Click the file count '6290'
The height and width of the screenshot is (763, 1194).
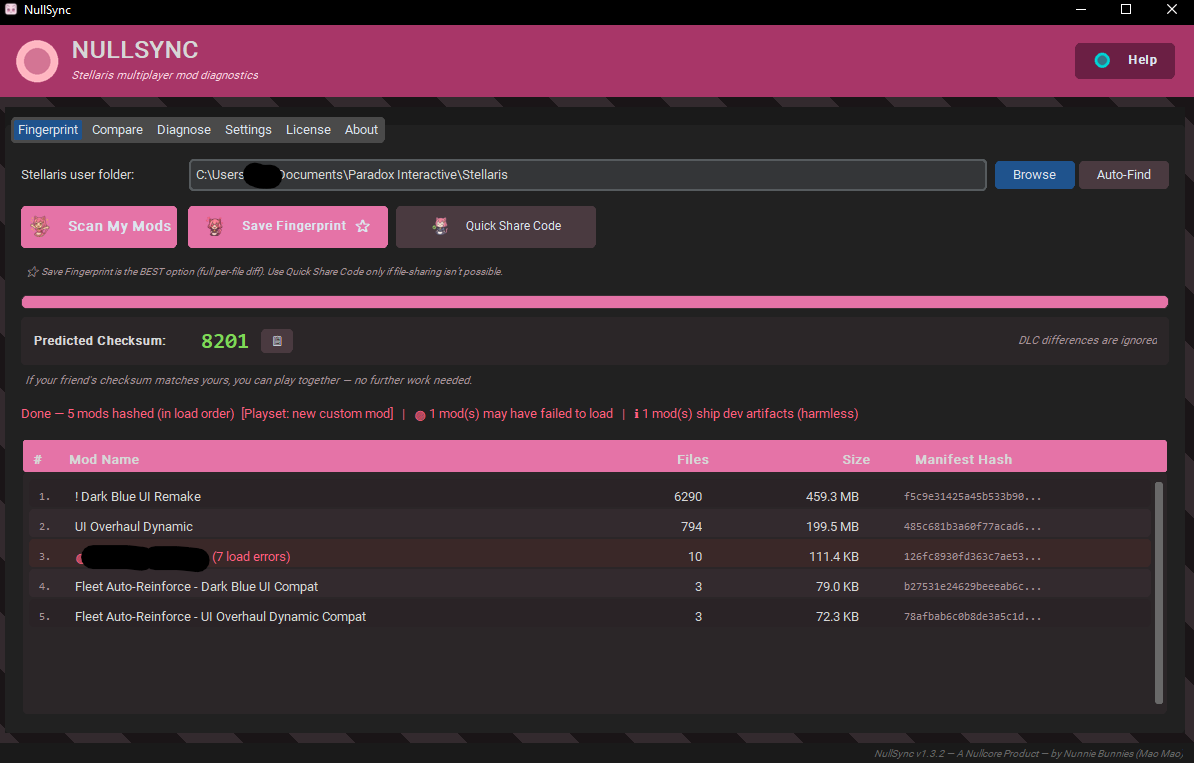coord(688,496)
